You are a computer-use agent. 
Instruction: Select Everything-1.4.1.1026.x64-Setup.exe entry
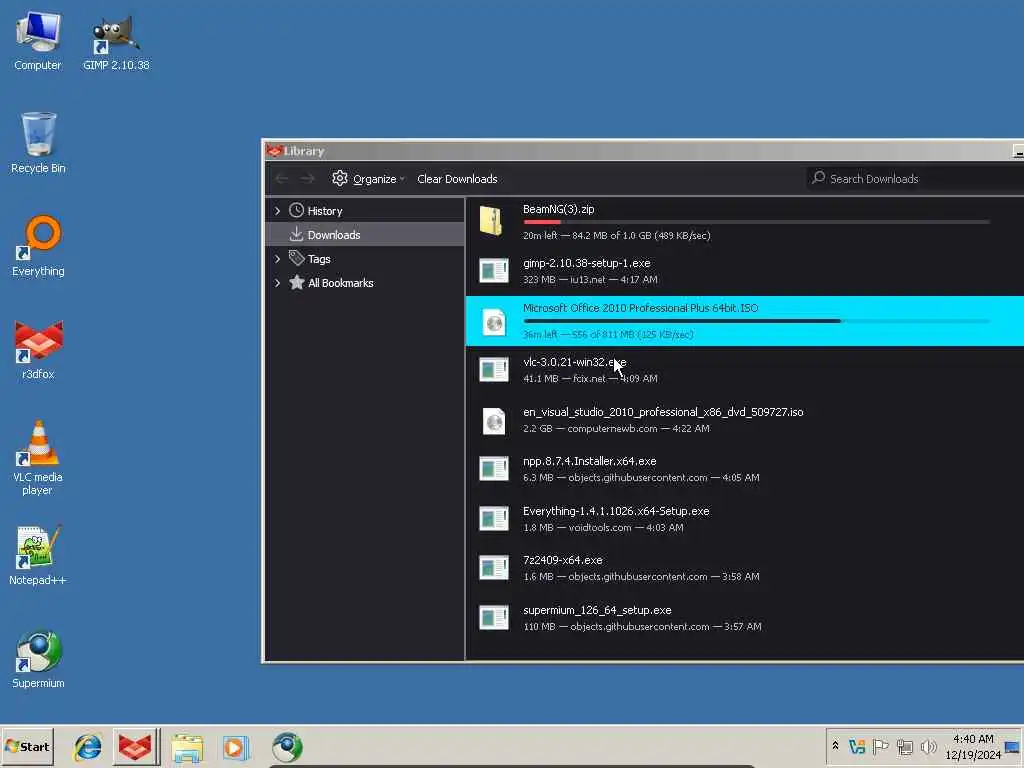pos(744,519)
